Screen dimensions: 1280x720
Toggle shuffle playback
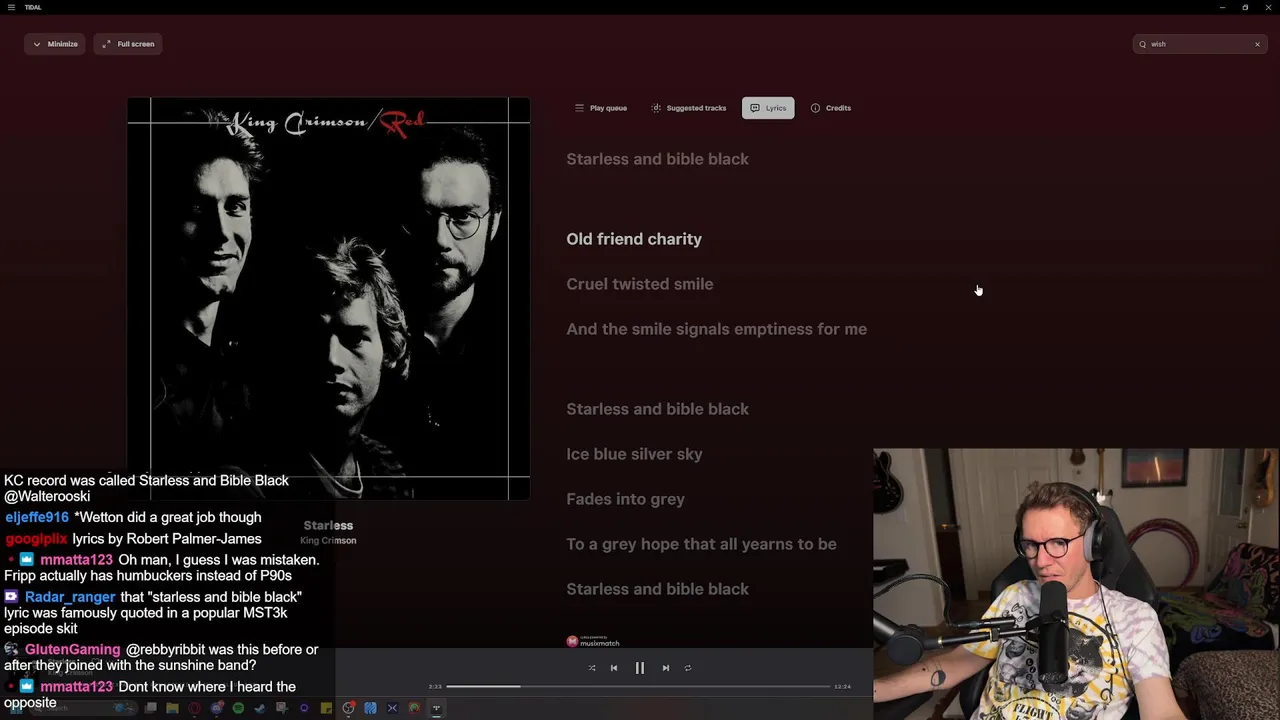pyautogui.click(x=592, y=668)
